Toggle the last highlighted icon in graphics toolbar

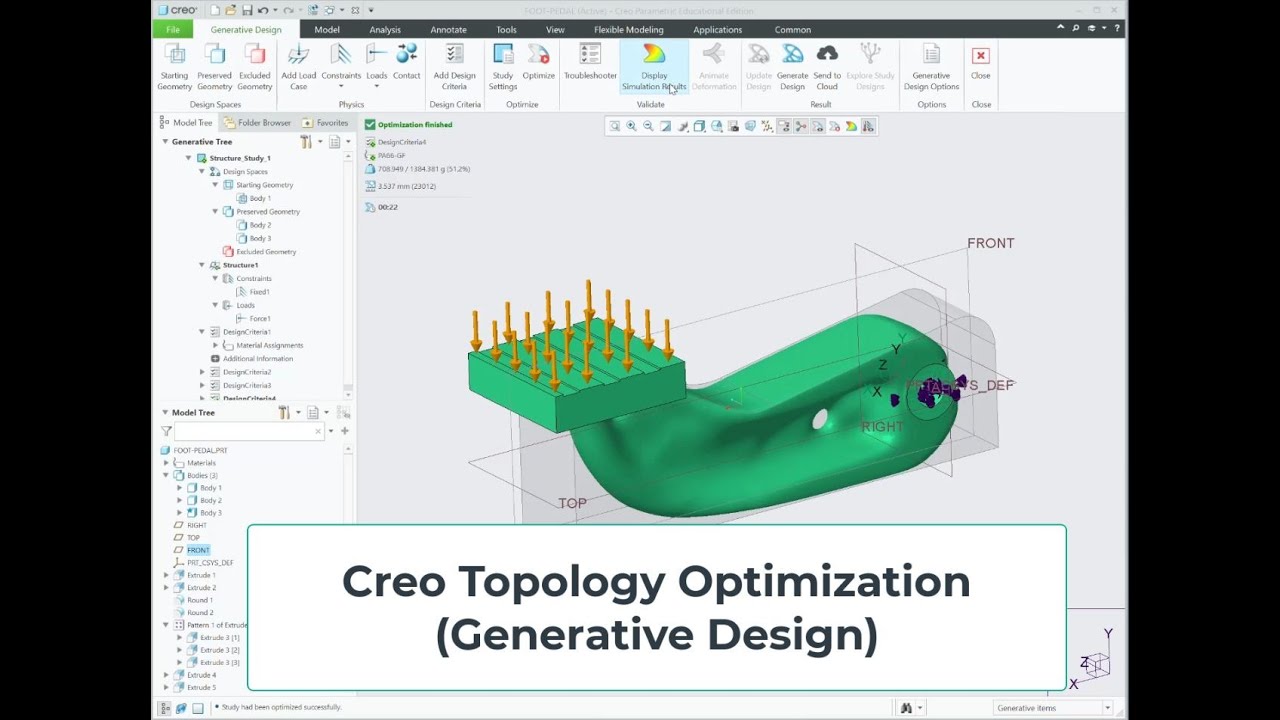(868, 126)
